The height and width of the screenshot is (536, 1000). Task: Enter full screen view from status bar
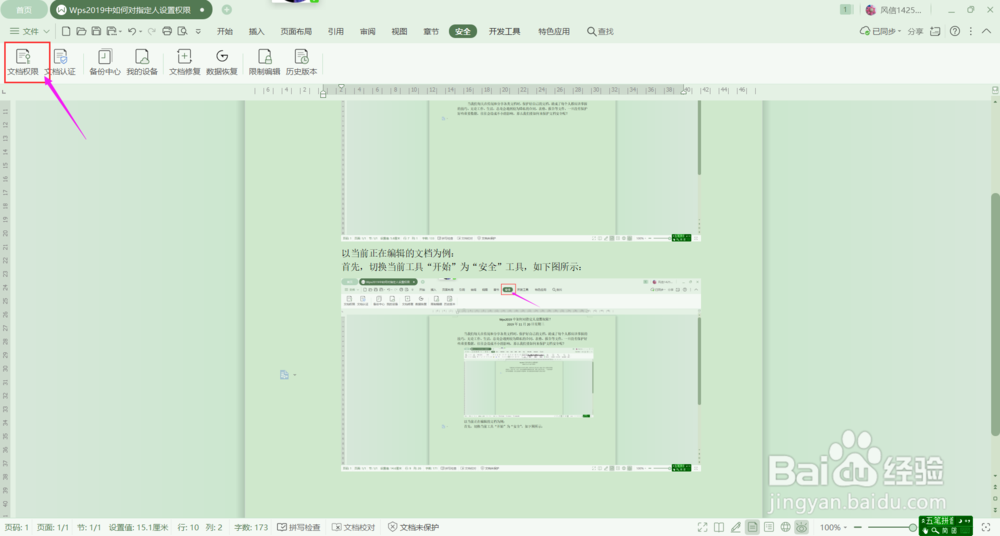[702, 527]
